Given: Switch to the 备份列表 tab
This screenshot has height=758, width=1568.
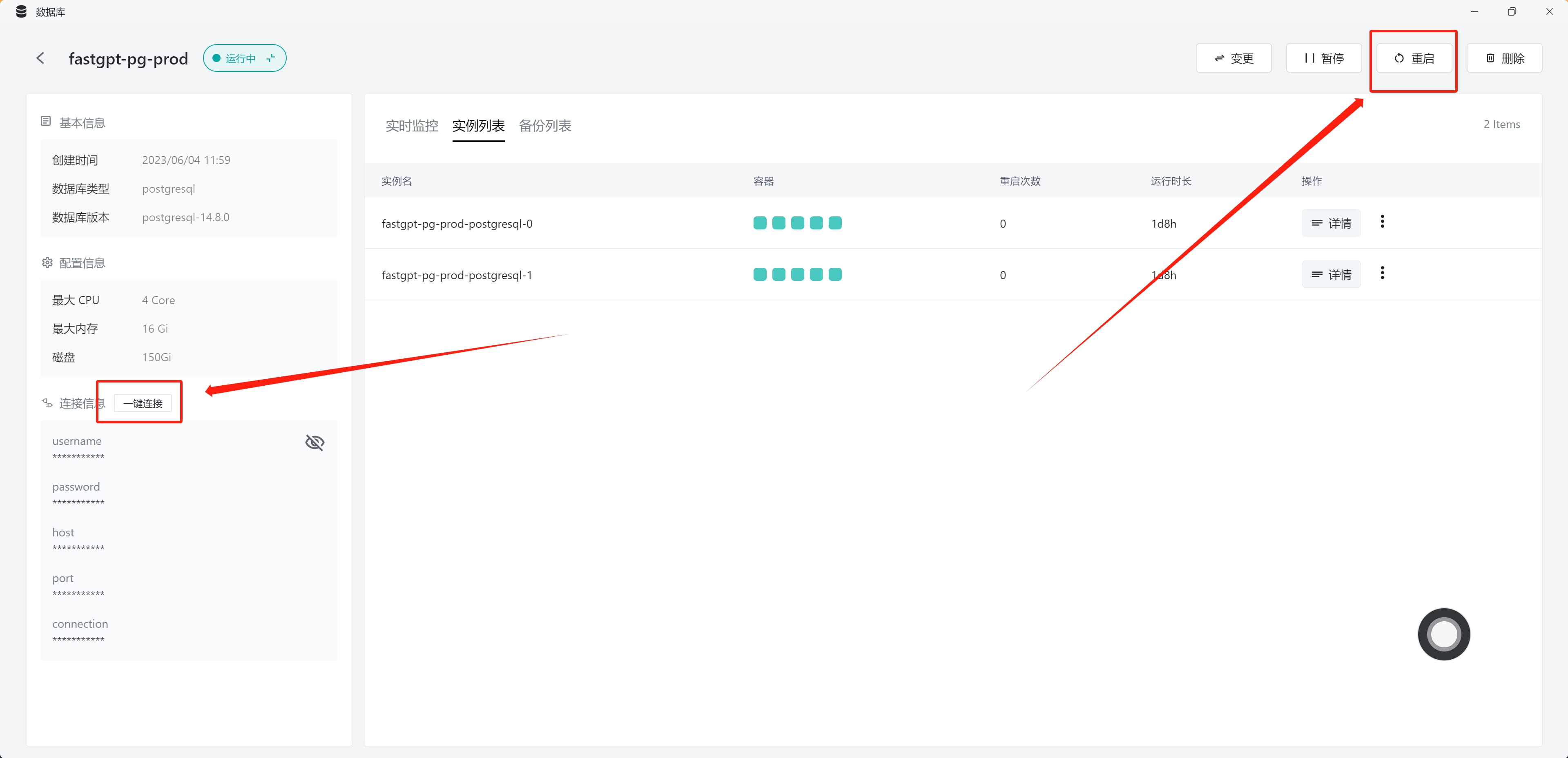Looking at the screenshot, I should (x=545, y=126).
